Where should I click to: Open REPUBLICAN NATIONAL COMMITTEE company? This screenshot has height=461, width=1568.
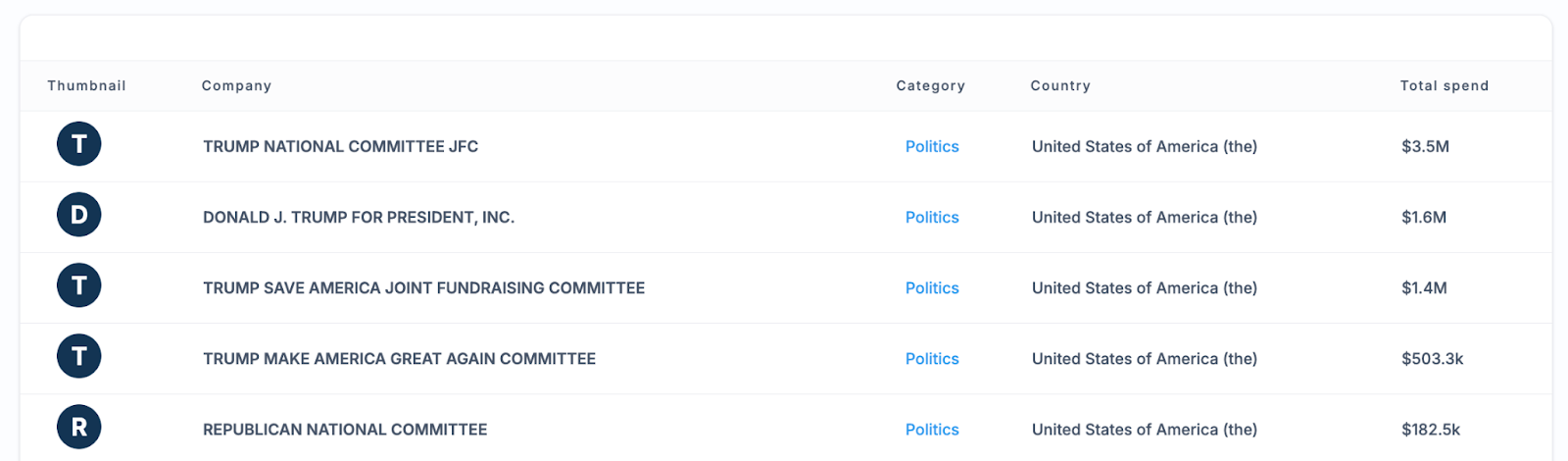345,429
